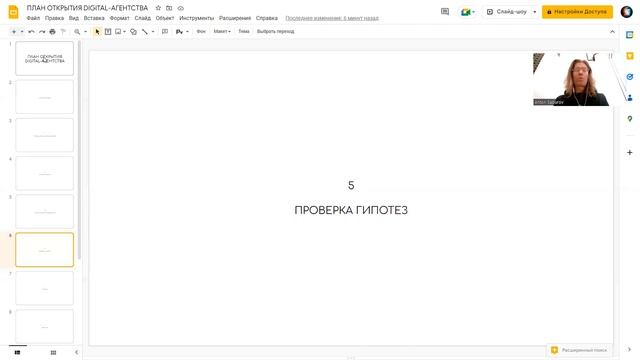Open Tasks in side panel
The image size is (640, 360).
tap(630, 77)
